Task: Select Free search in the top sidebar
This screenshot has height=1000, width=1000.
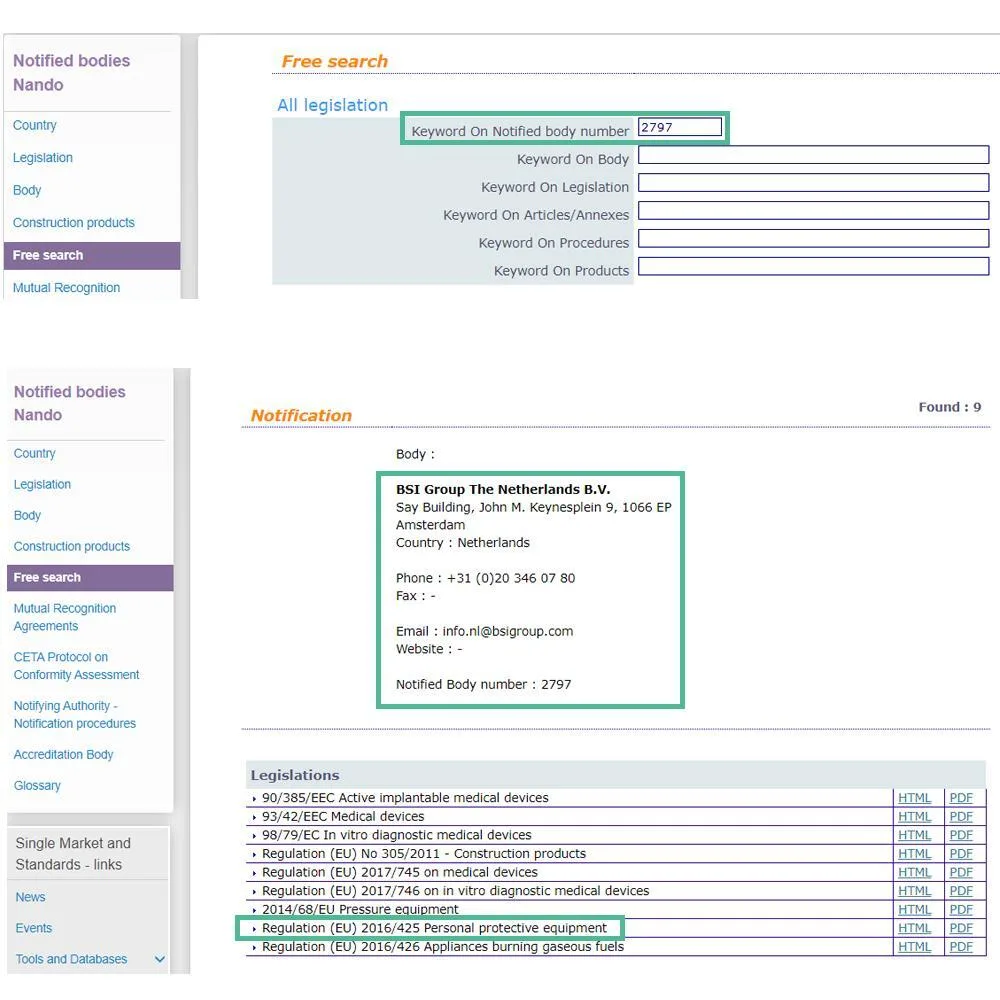Action: point(92,255)
